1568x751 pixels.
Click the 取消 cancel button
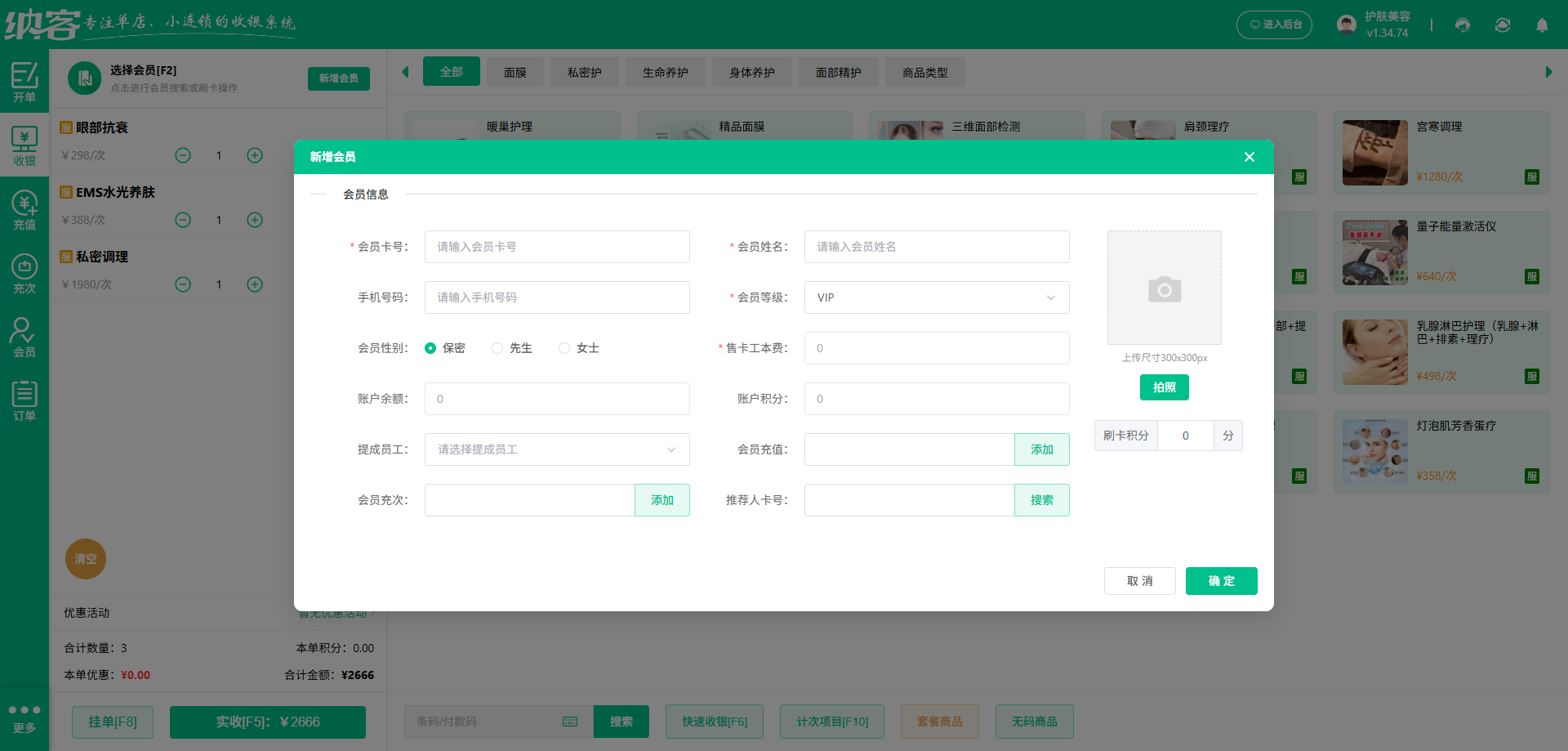click(1140, 581)
